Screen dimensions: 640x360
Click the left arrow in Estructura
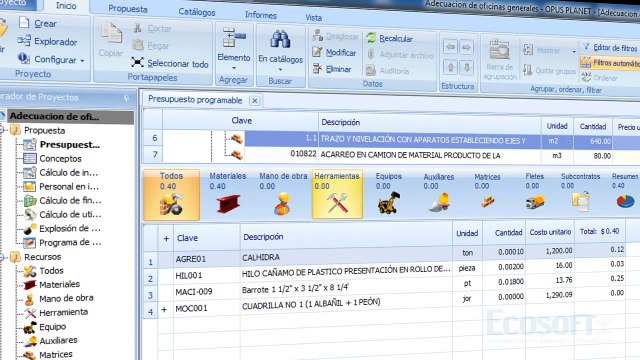[450, 47]
